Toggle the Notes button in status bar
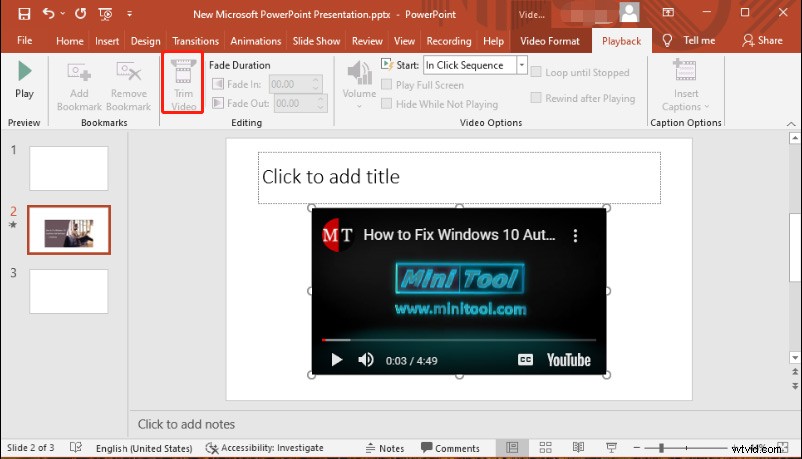The width and height of the screenshot is (802, 459). click(x=385, y=448)
